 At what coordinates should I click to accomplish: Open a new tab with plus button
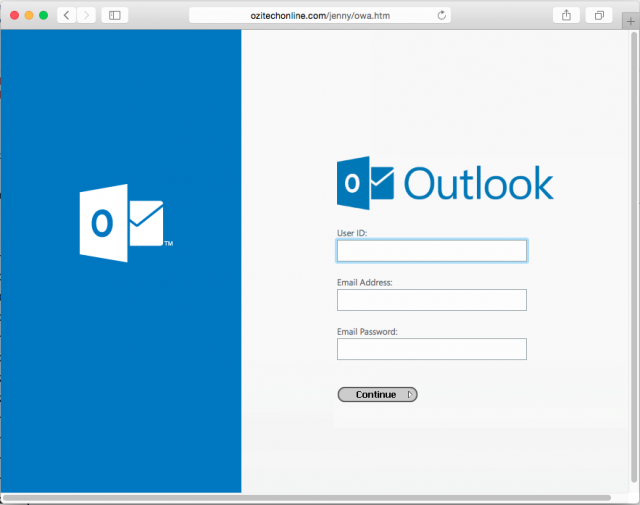tap(631, 21)
